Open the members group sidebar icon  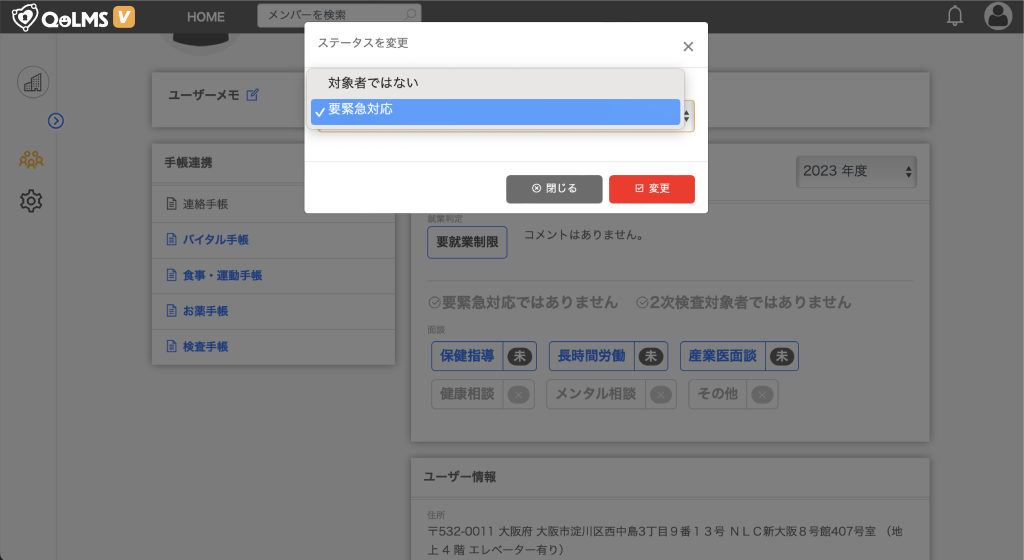[31, 159]
